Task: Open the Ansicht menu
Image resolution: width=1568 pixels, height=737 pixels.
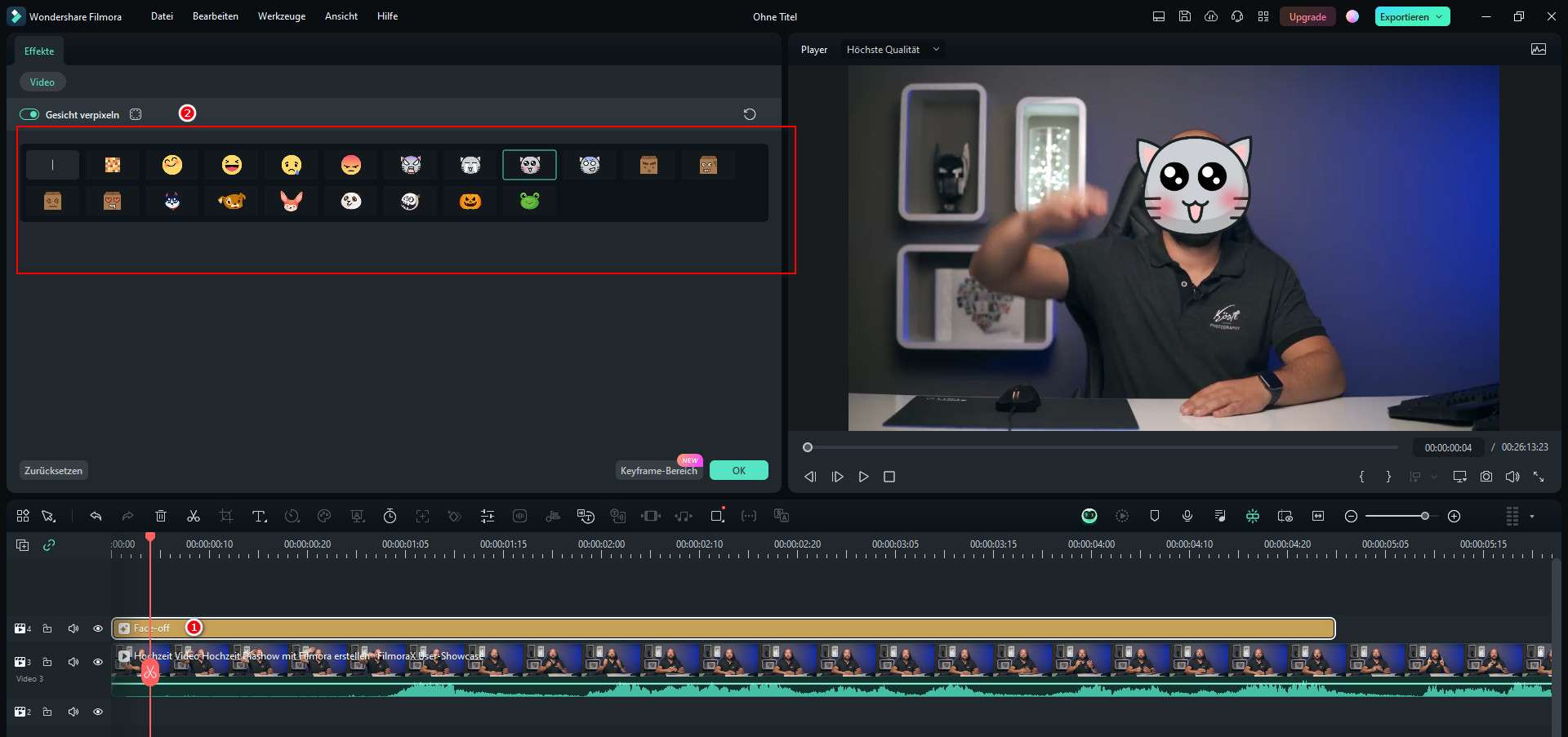Action: point(341,16)
